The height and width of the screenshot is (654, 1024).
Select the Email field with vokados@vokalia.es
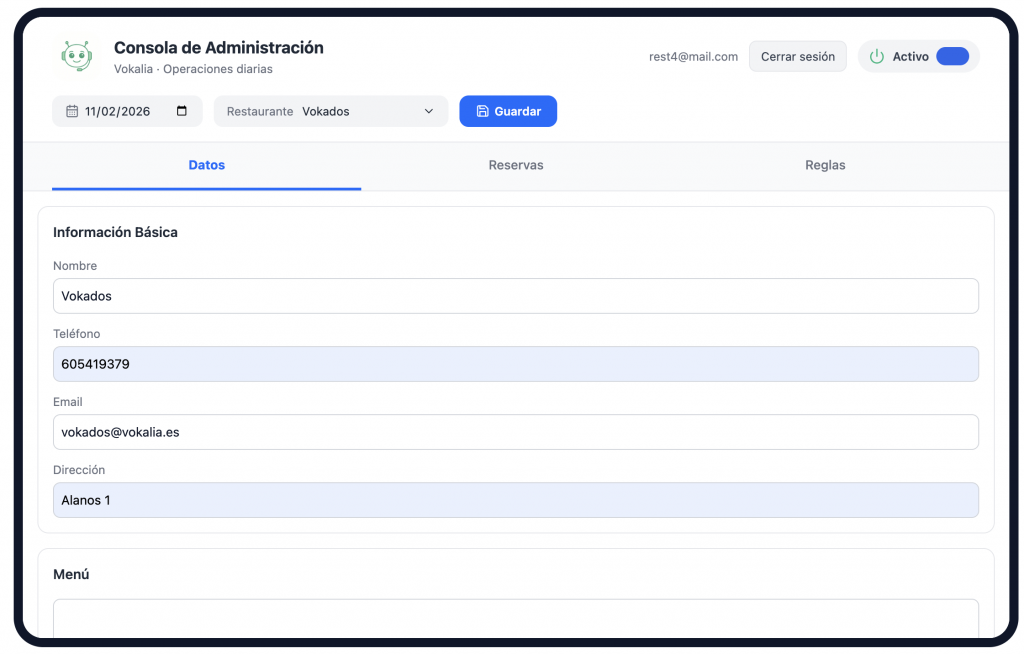(515, 432)
